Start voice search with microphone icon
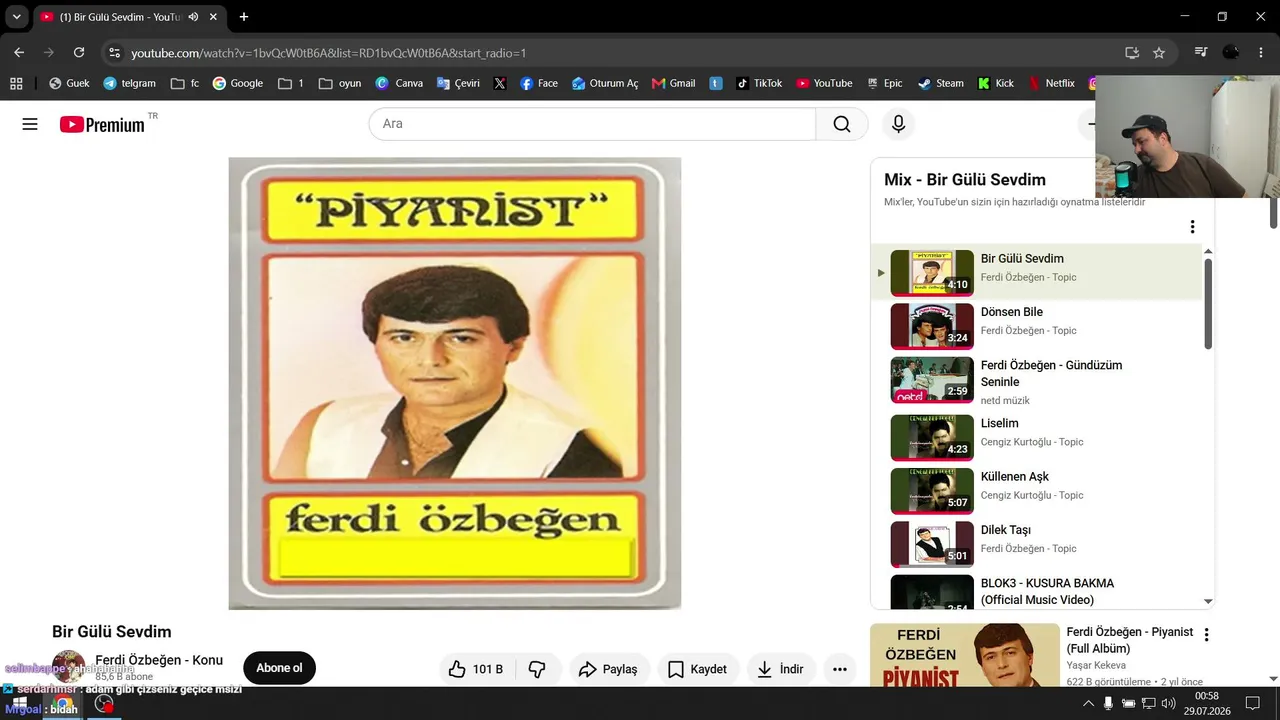The width and height of the screenshot is (1280, 720). [x=898, y=124]
